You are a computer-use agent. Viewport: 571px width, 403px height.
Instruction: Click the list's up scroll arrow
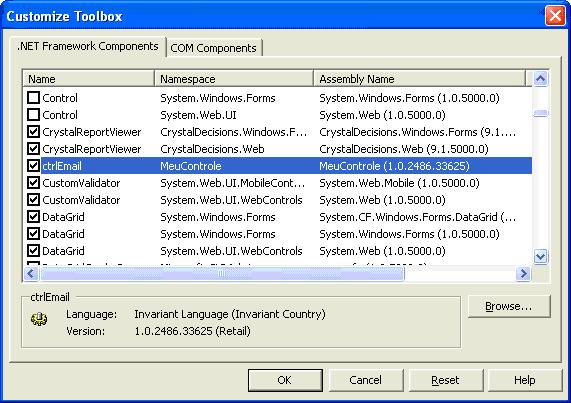[540, 79]
